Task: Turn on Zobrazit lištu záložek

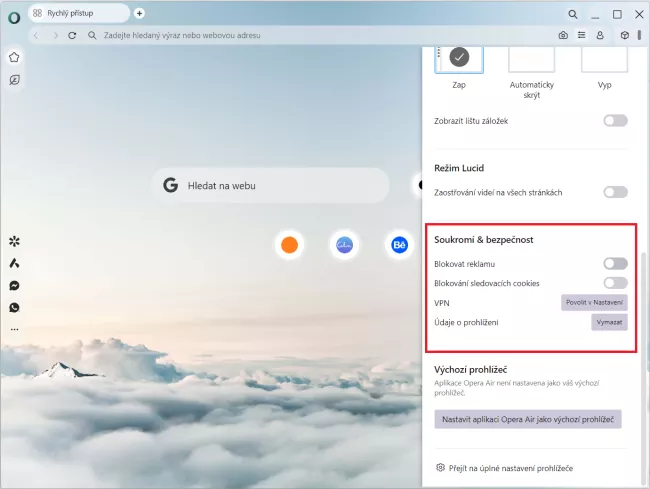Action: coord(615,120)
